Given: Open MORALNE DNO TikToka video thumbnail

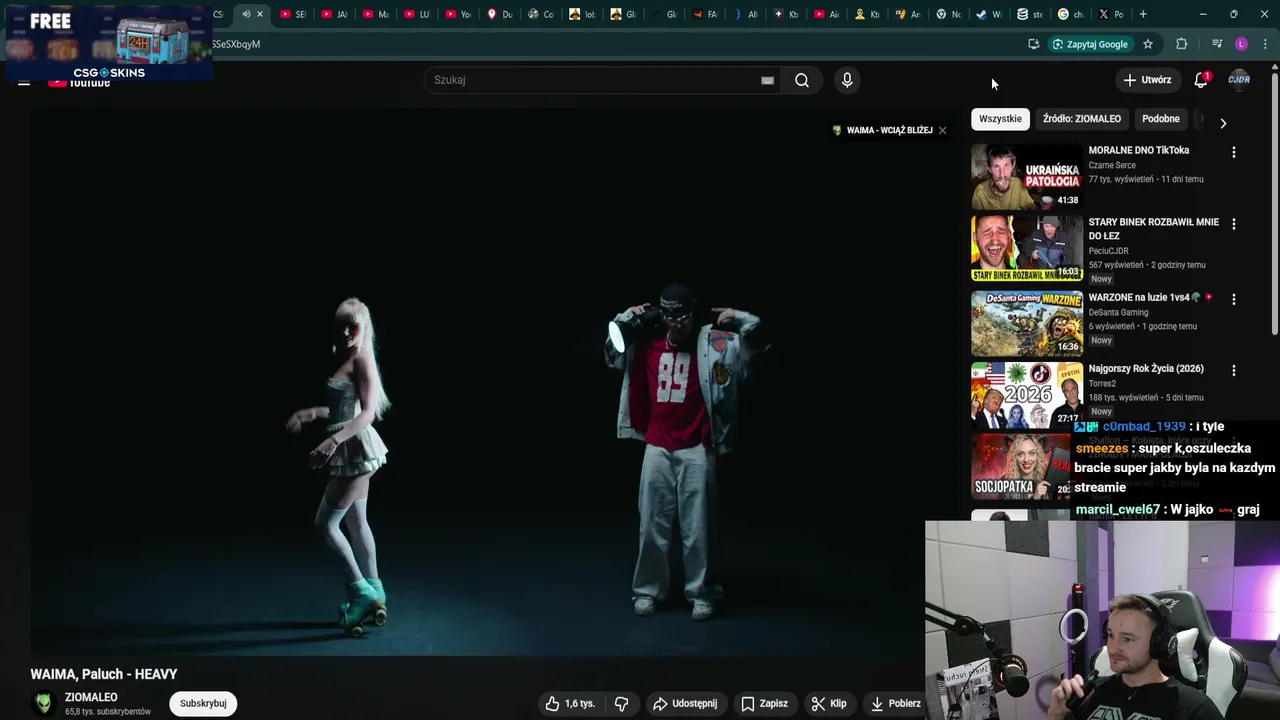Looking at the screenshot, I should 1027,176.
